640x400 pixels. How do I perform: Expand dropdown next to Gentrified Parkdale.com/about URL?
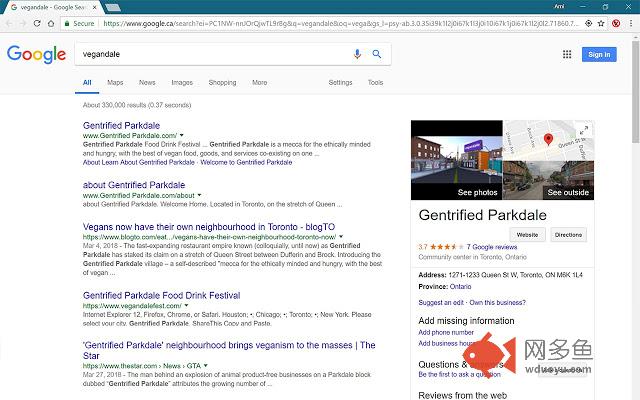(199, 195)
